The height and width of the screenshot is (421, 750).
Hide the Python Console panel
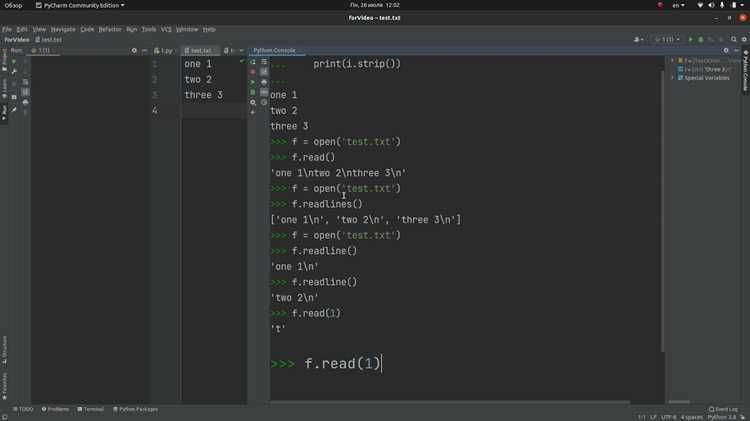pos(737,50)
